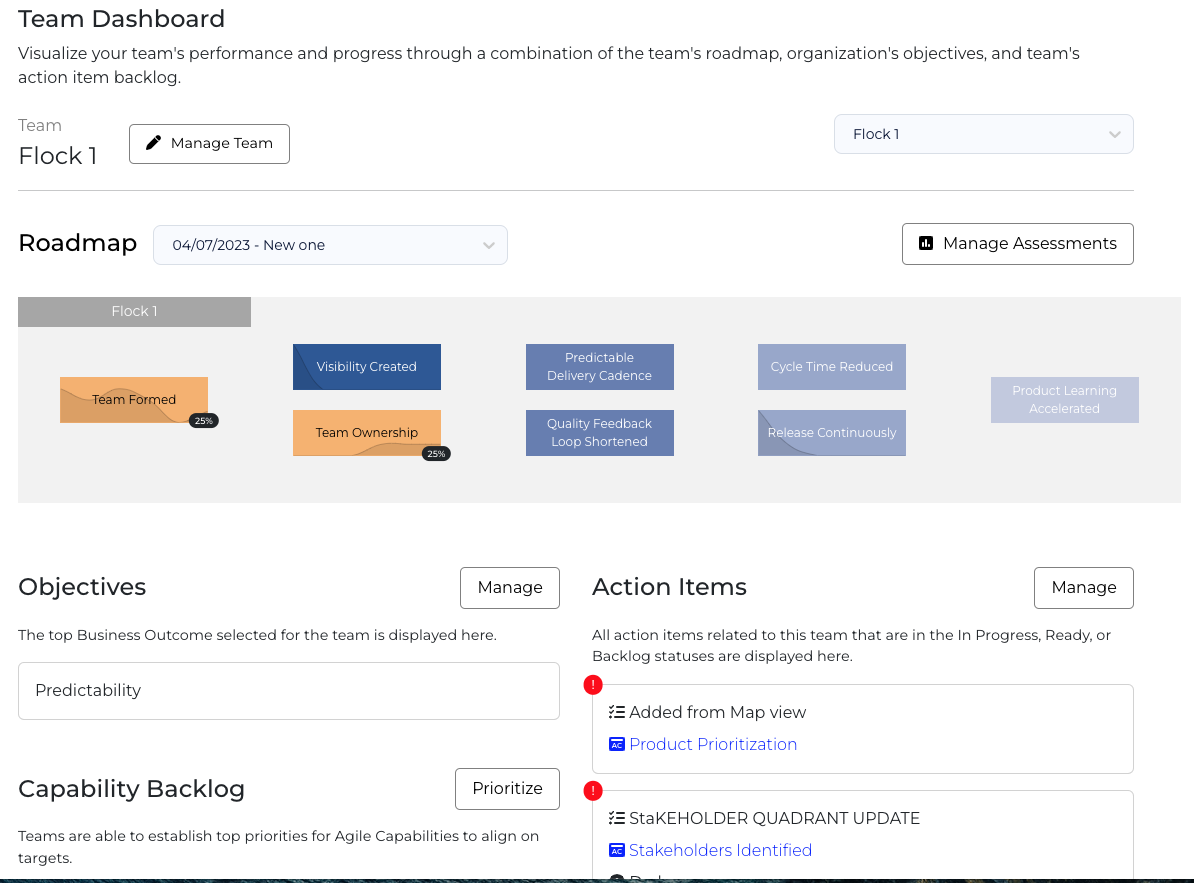Viewport: 1194px width, 883px height.
Task: Click the AC icon beside Stakeholders Identified
Action: 617,850
